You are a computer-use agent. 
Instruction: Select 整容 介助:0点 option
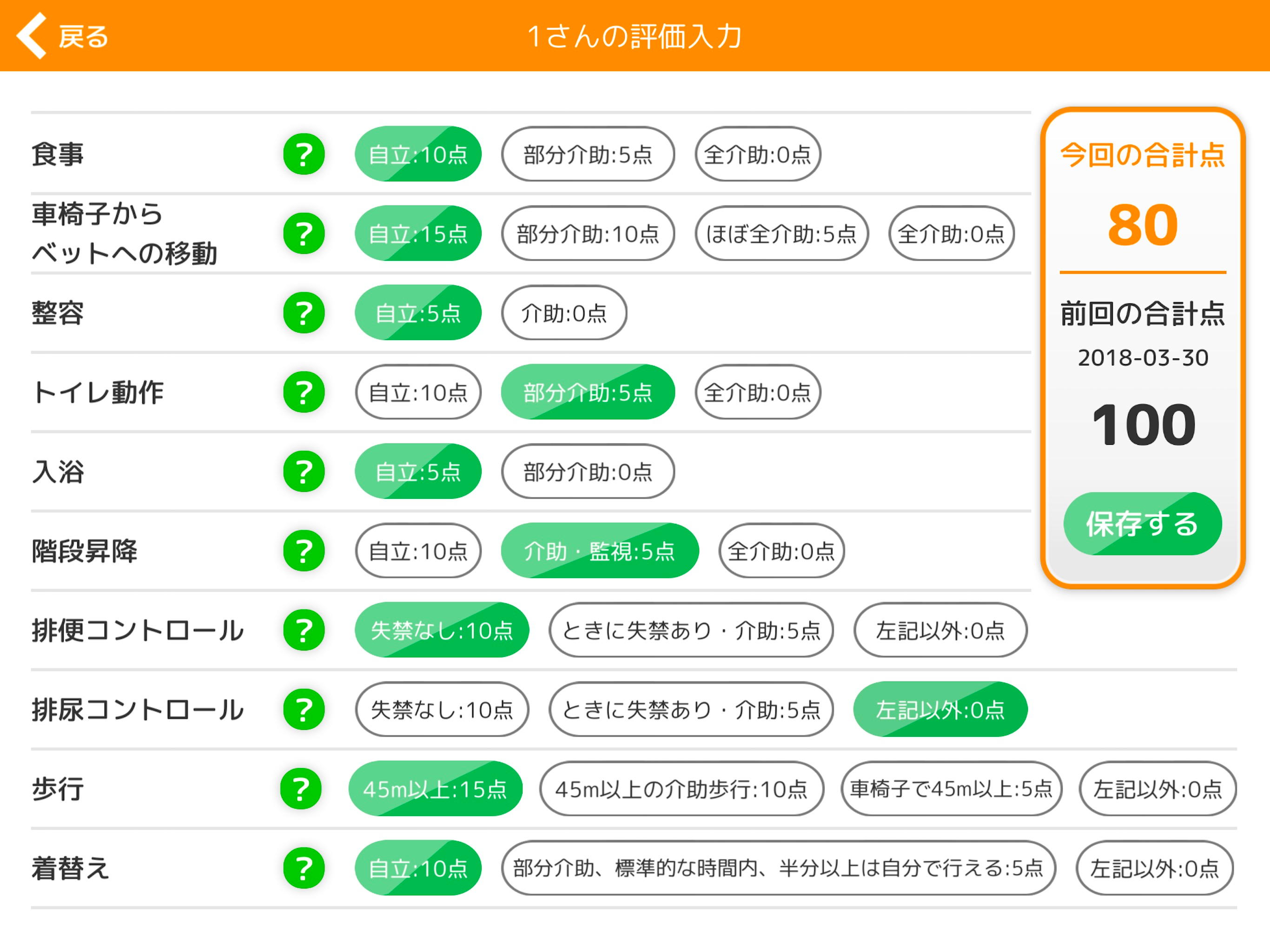(564, 312)
